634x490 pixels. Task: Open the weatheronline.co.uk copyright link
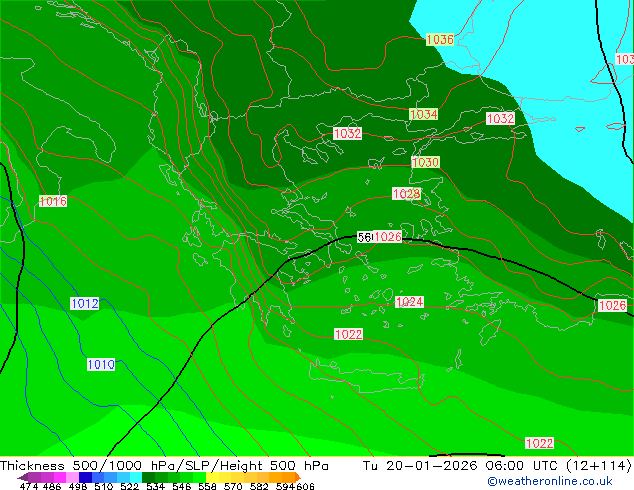(549, 481)
